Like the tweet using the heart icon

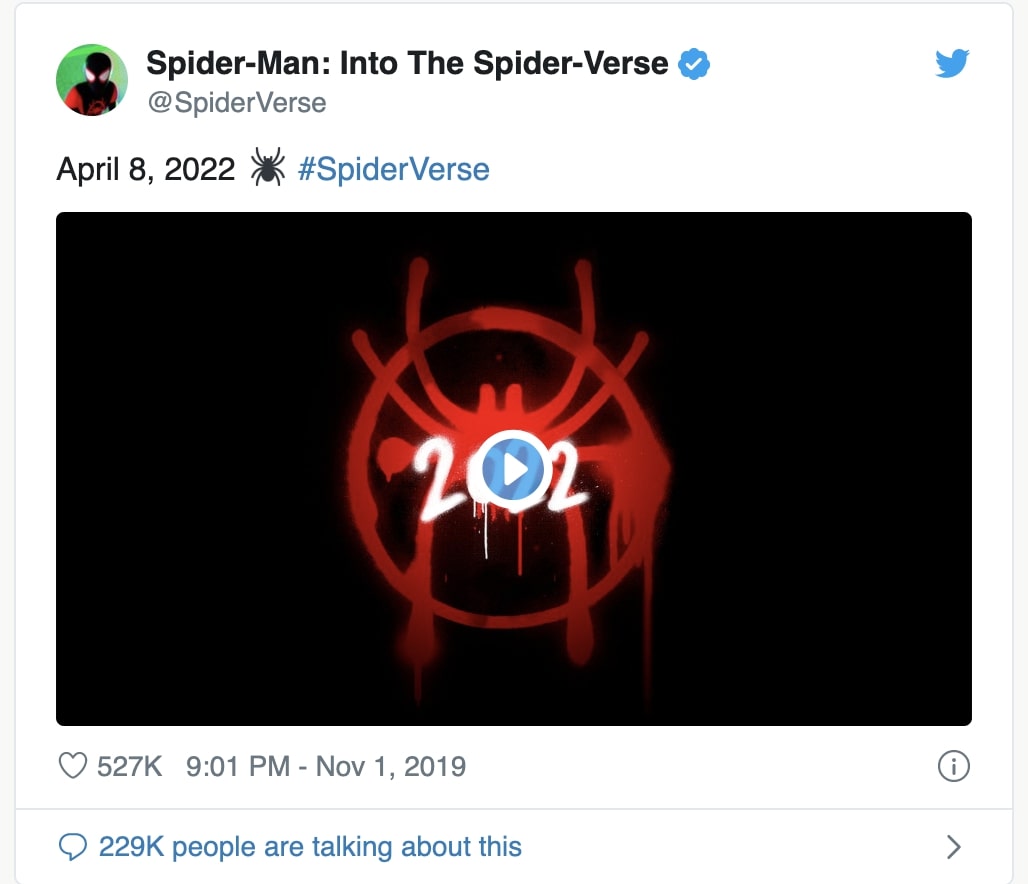pos(71,766)
